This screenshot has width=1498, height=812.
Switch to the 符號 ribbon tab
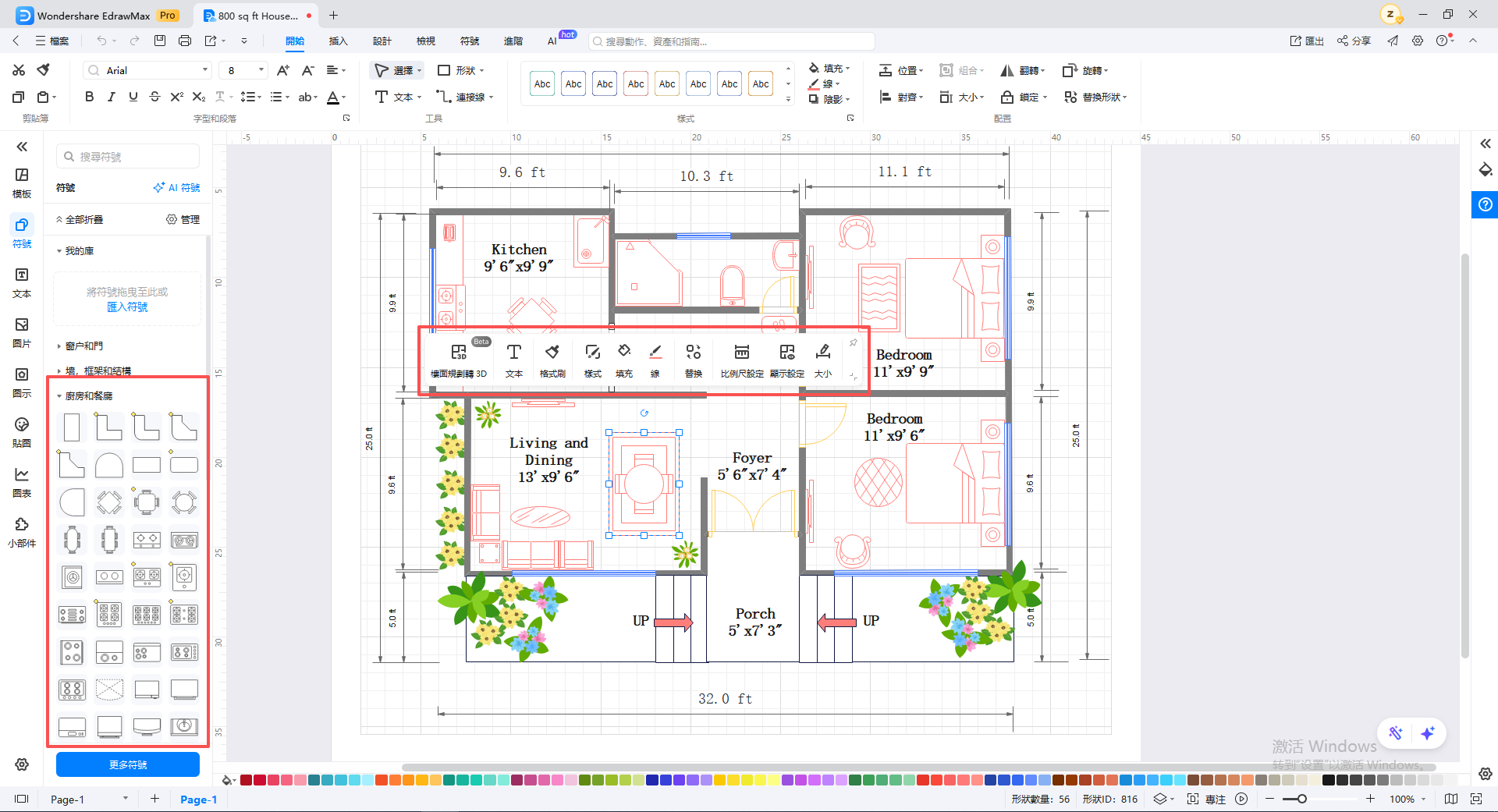469,41
